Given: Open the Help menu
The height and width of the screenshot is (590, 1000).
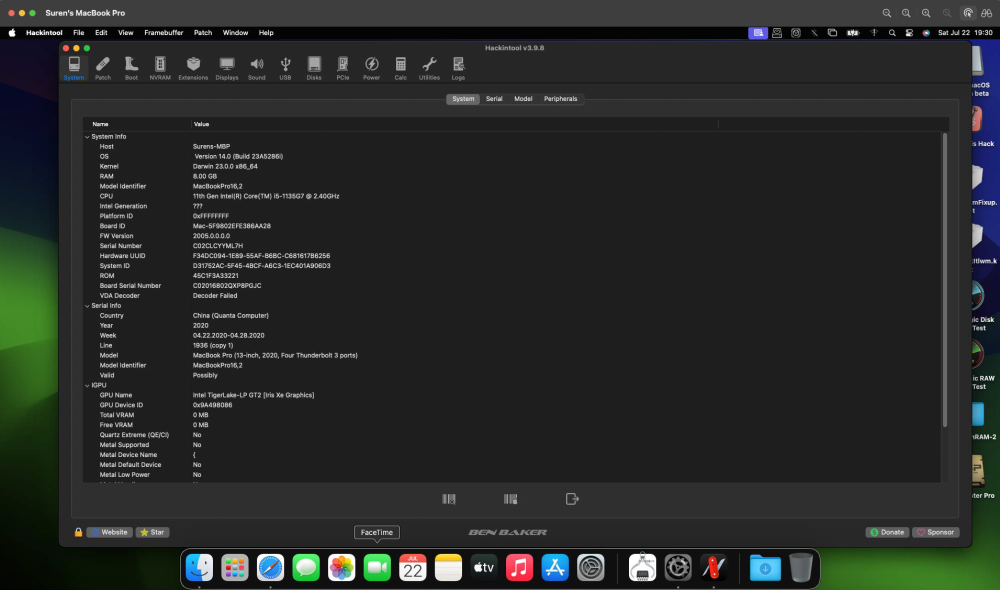Looking at the screenshot, I should click(266, 33).
